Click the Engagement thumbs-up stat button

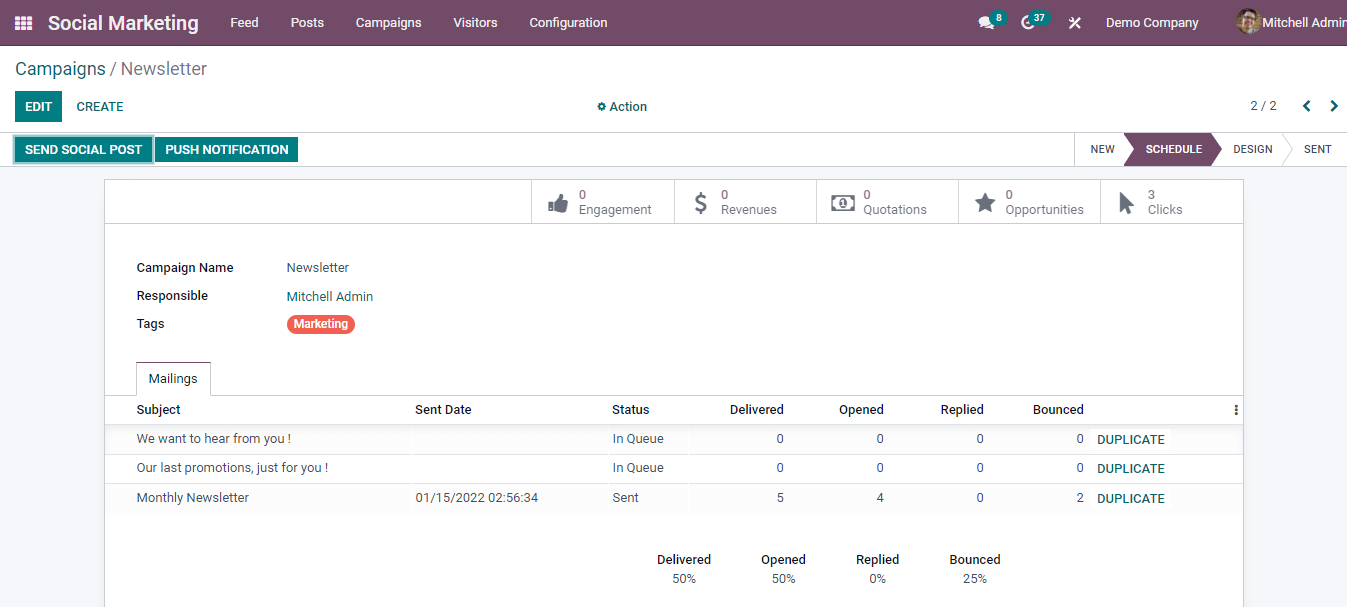point(602,202)
